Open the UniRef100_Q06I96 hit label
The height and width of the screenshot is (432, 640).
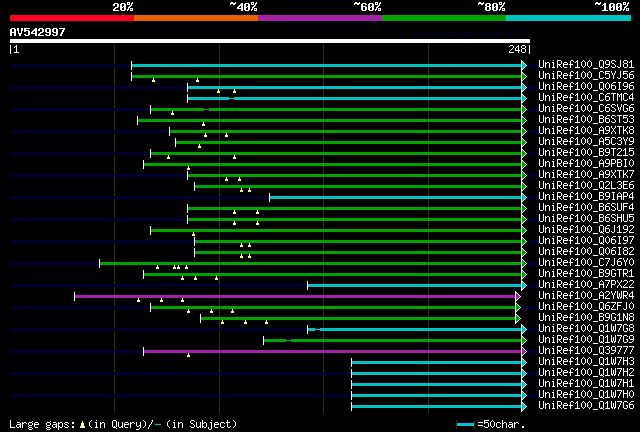(x=586, y=87)
